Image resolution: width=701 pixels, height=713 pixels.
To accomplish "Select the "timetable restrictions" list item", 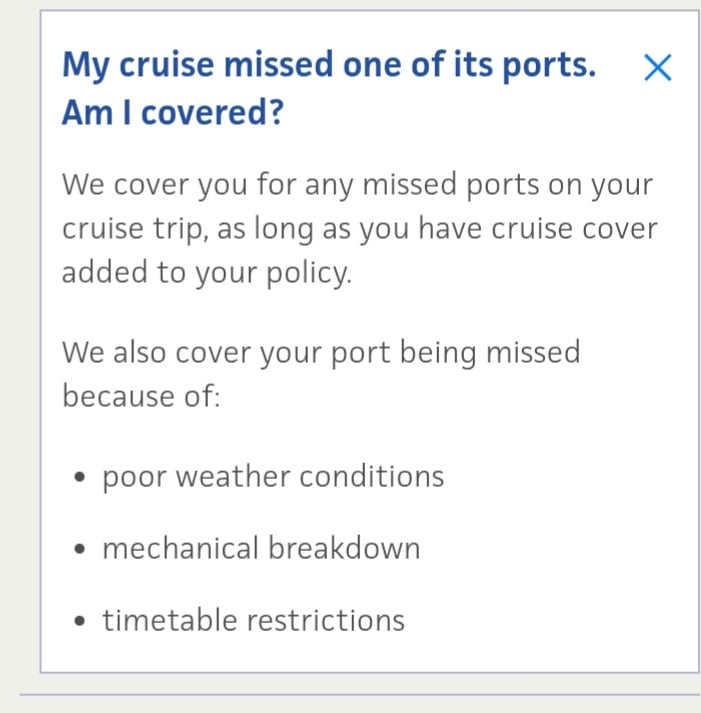I will coord(253,620).
